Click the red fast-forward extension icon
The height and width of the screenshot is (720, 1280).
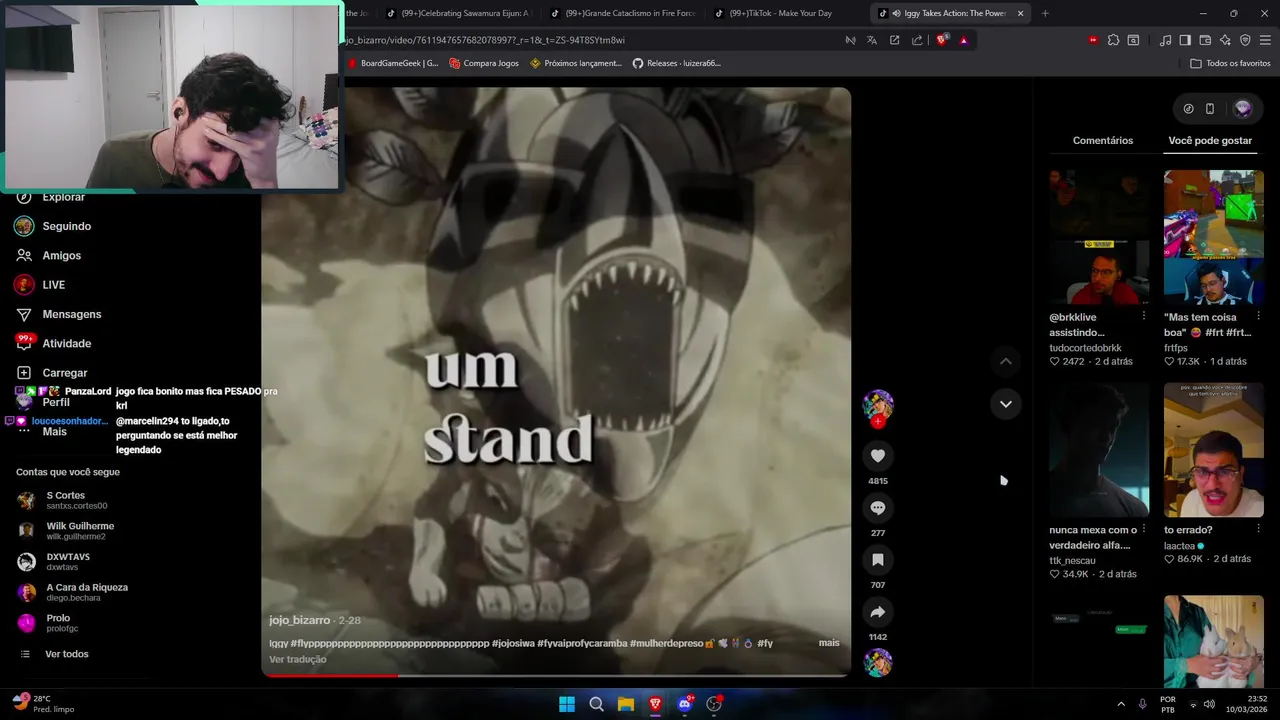point(1093,40)
